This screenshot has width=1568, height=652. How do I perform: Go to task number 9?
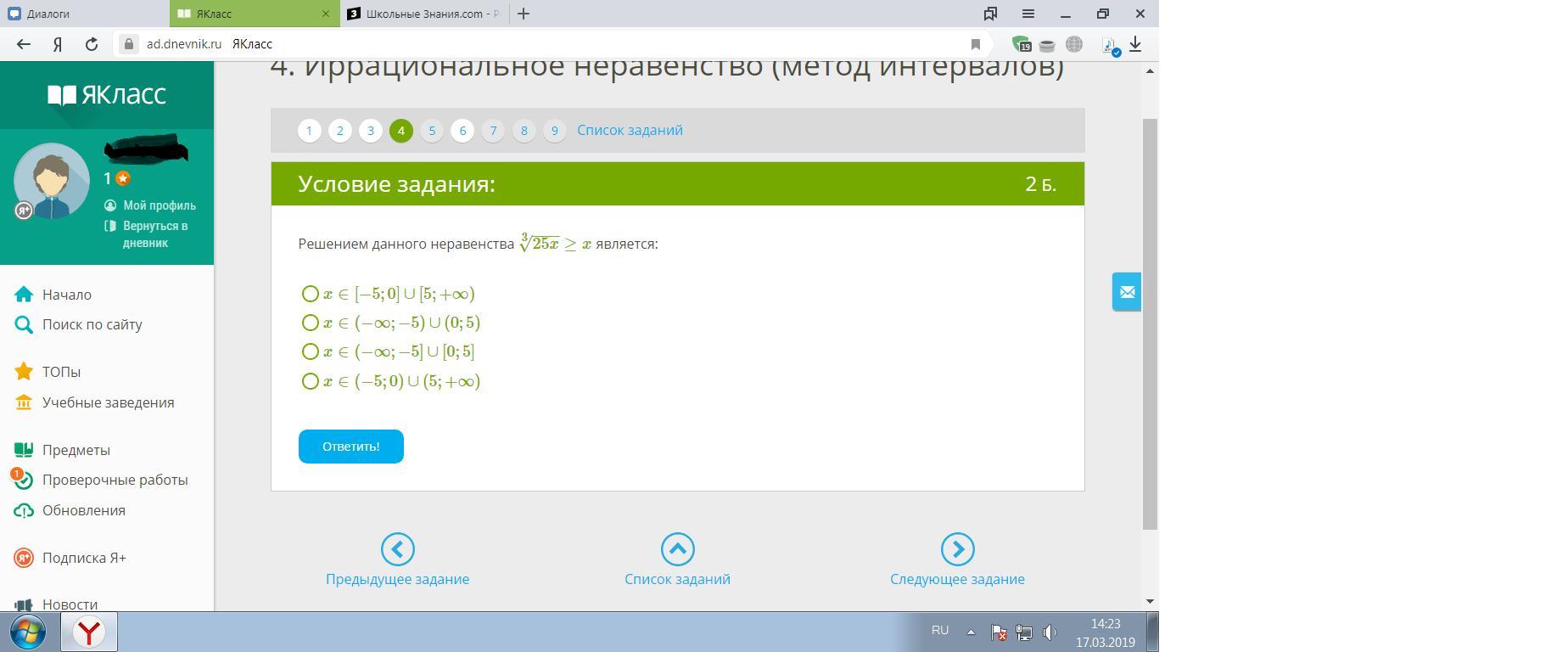[554, 131]
